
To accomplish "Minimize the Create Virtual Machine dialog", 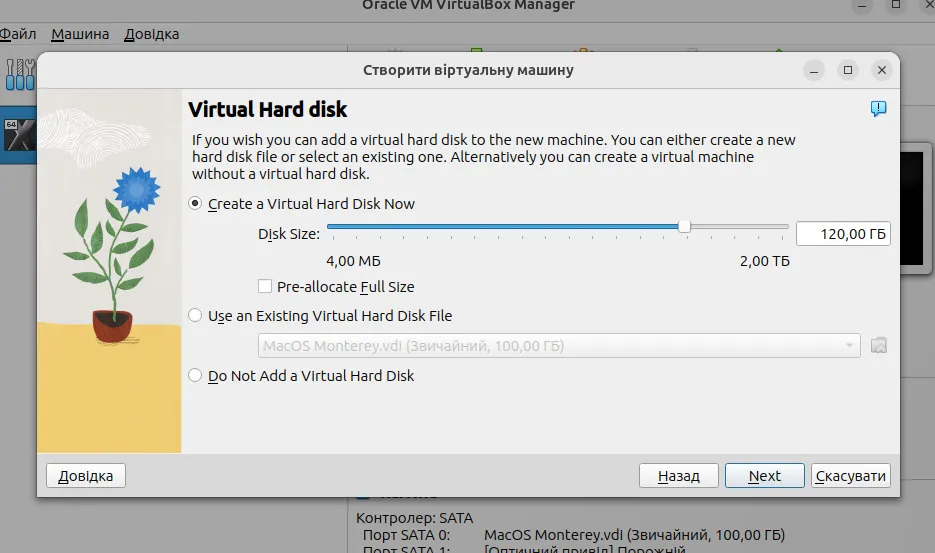I will [x=813, y=70].
